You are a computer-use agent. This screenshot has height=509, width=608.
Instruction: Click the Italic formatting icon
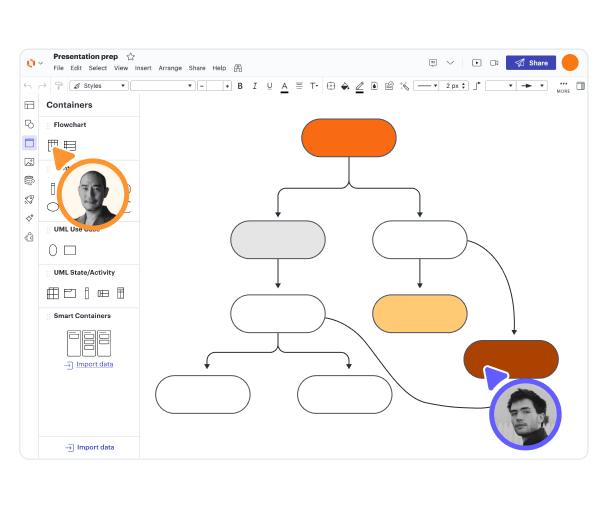pos(269,86)
